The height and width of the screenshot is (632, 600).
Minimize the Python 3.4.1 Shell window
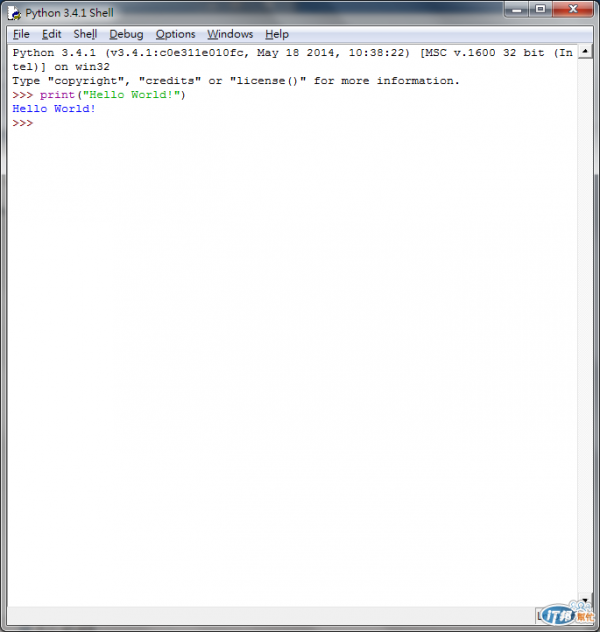tap(517, 9)
